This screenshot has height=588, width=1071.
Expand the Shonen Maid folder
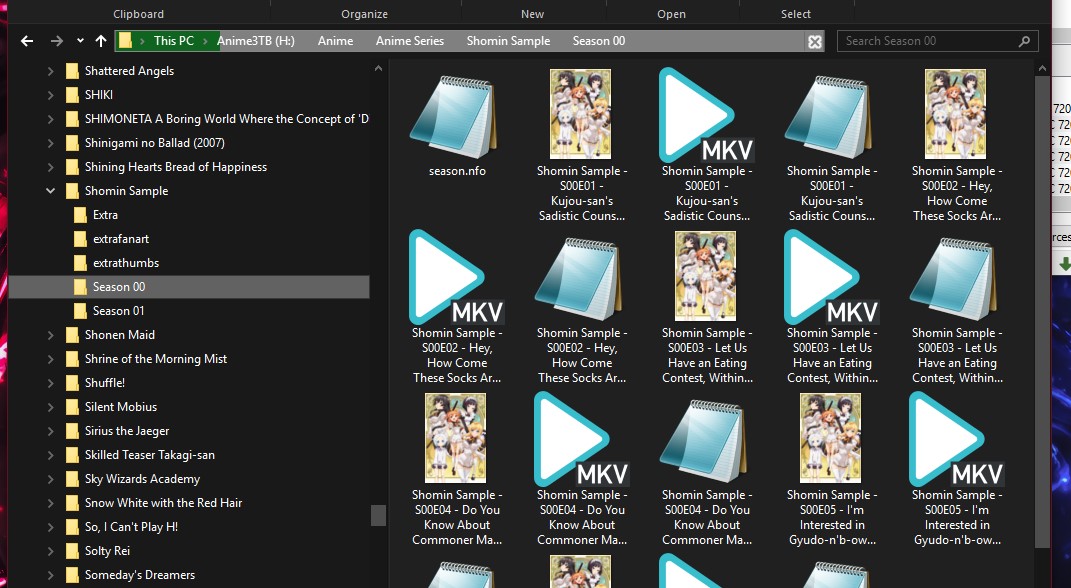pyautogui.click(x=50, y=335)
